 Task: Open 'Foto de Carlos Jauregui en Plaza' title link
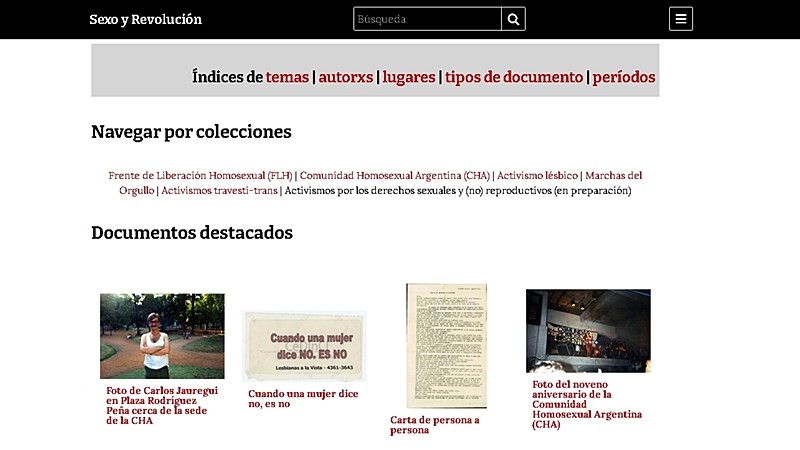162,405
